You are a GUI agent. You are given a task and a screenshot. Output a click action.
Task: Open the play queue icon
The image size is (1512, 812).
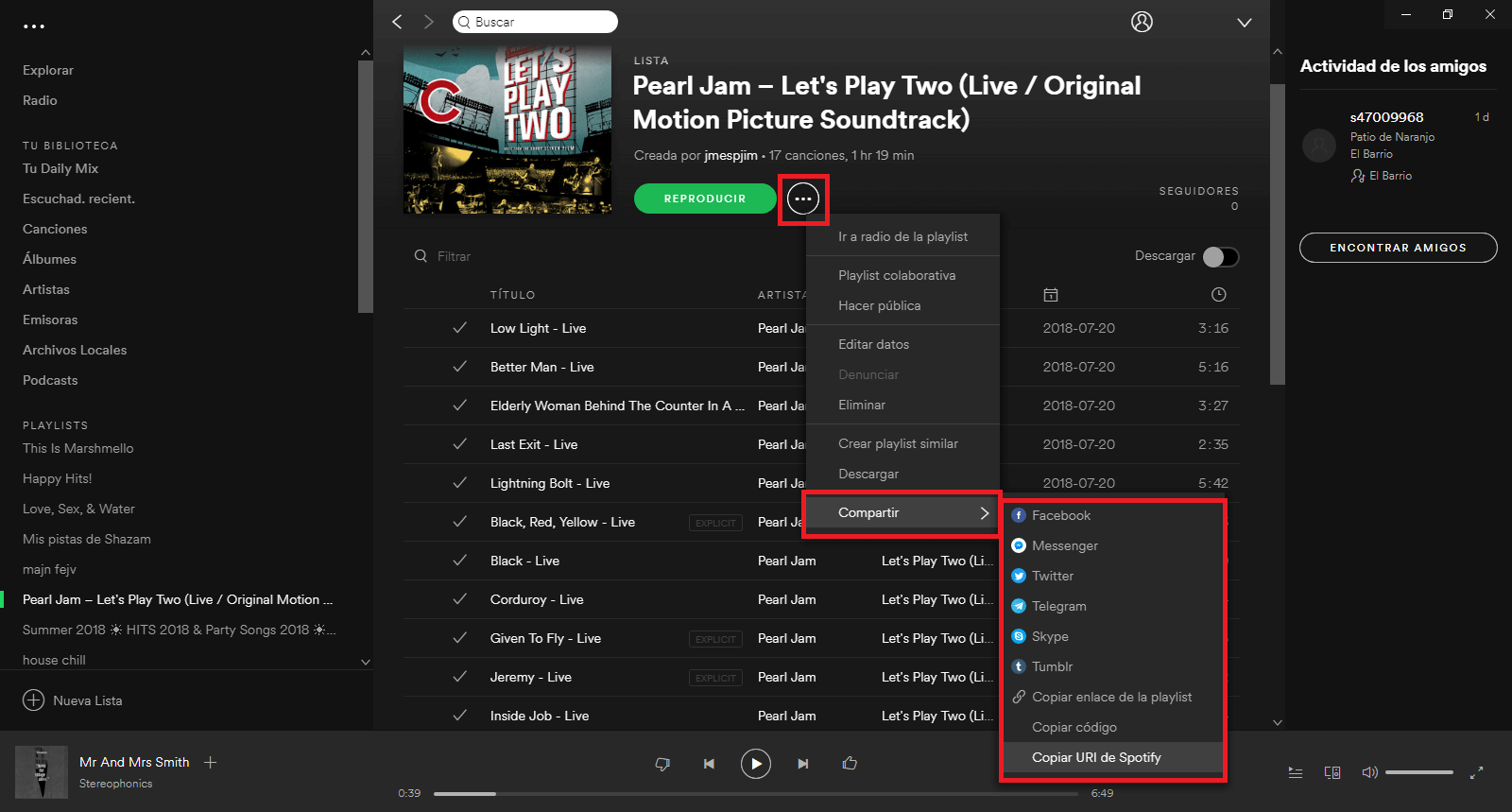pyautogui.click(x=1296, y=772)
